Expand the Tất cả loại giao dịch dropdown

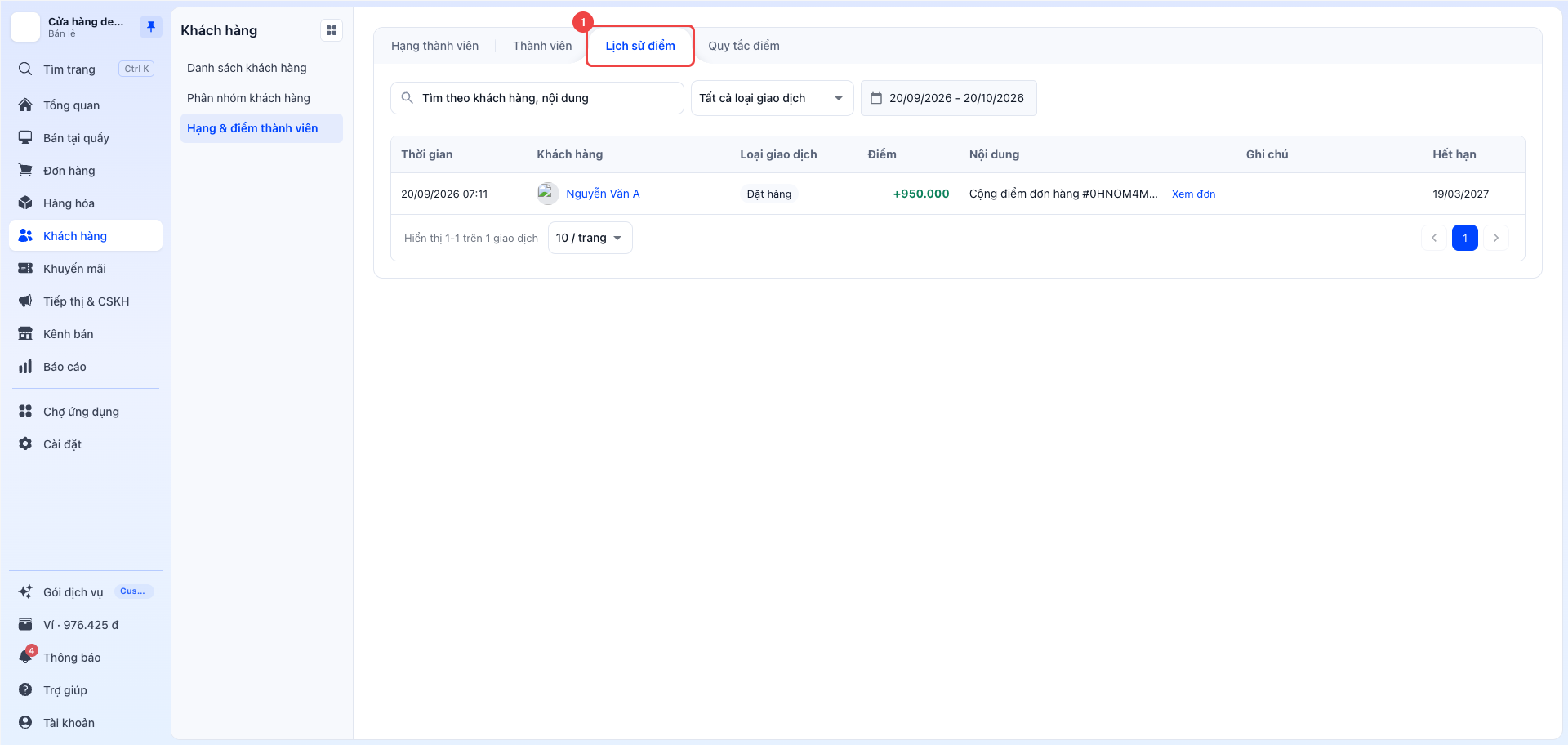coord(772,98)
